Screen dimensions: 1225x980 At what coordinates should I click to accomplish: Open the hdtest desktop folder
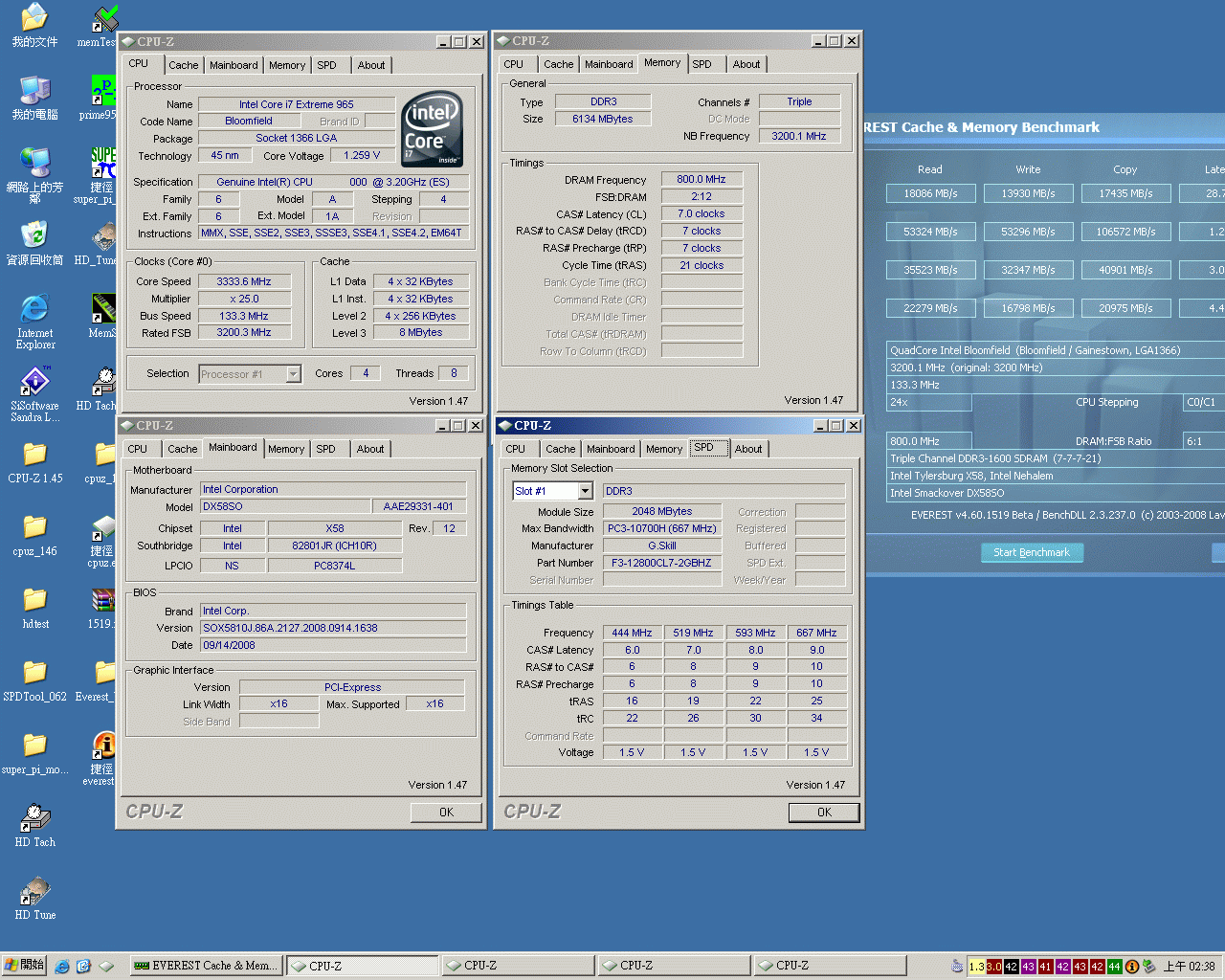coord(34,607)
